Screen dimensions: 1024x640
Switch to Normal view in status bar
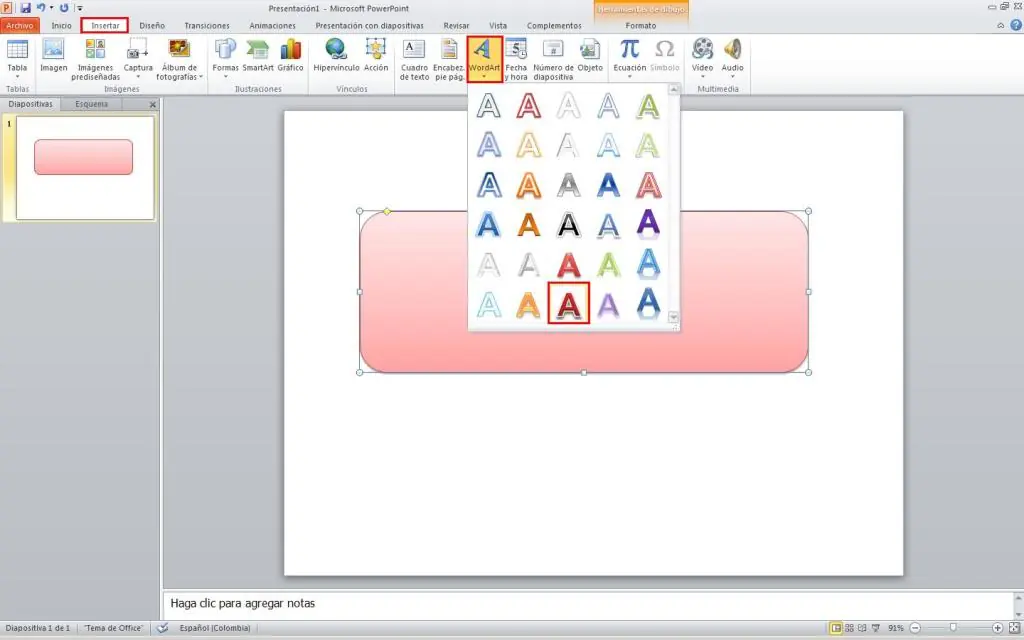point(835,628)
